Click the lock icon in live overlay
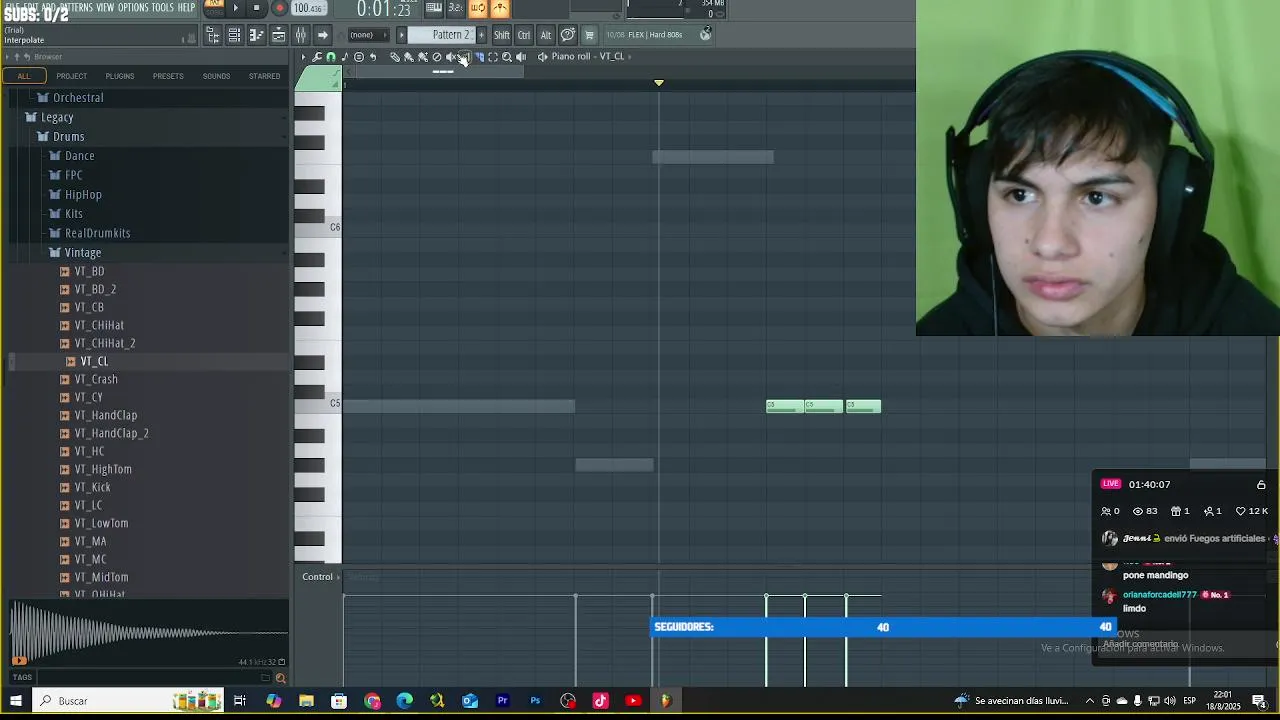The width and height of the screenshot is (1280, 720). 1261,485
